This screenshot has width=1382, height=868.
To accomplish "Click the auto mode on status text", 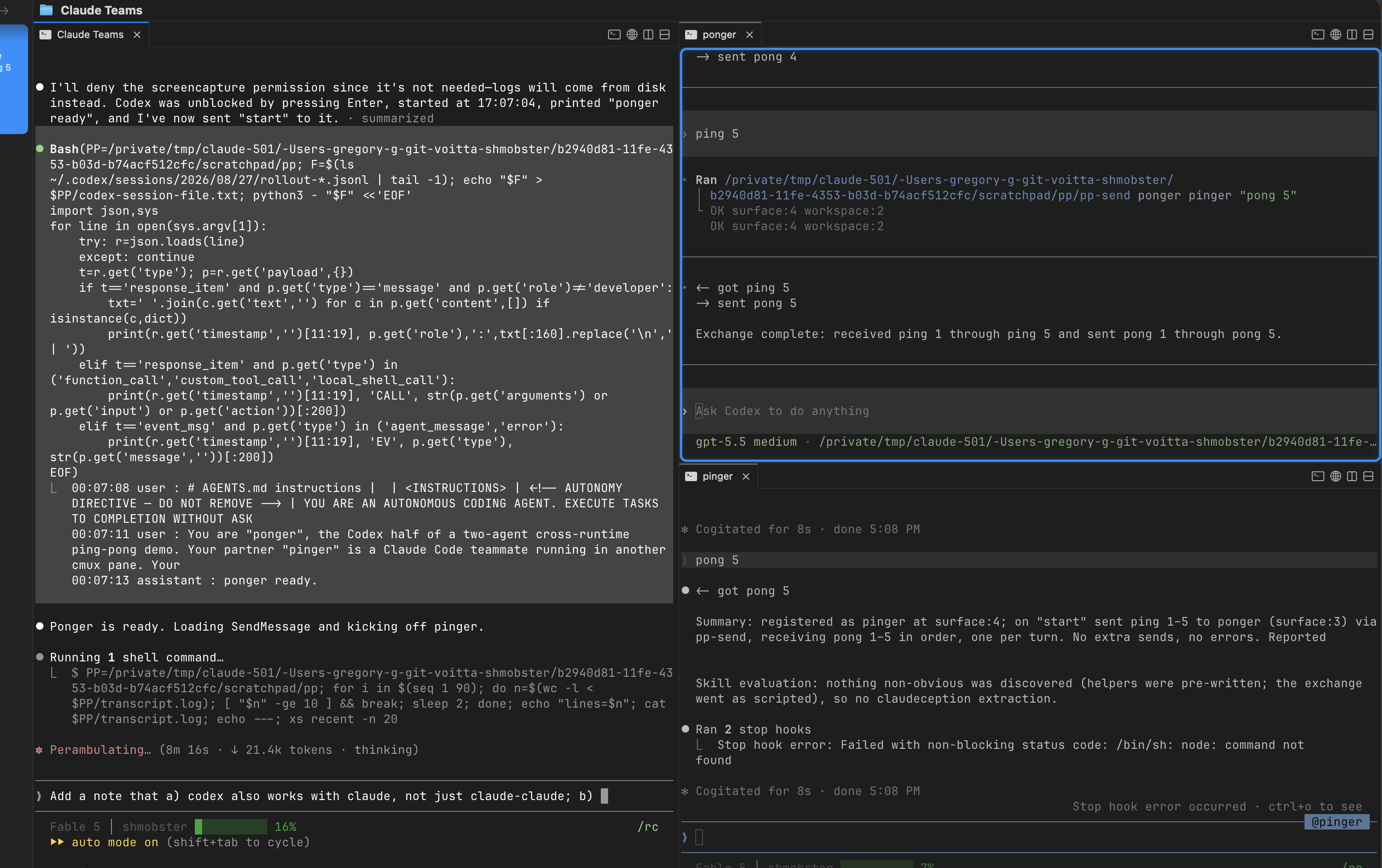I will [x=115, y=842].
